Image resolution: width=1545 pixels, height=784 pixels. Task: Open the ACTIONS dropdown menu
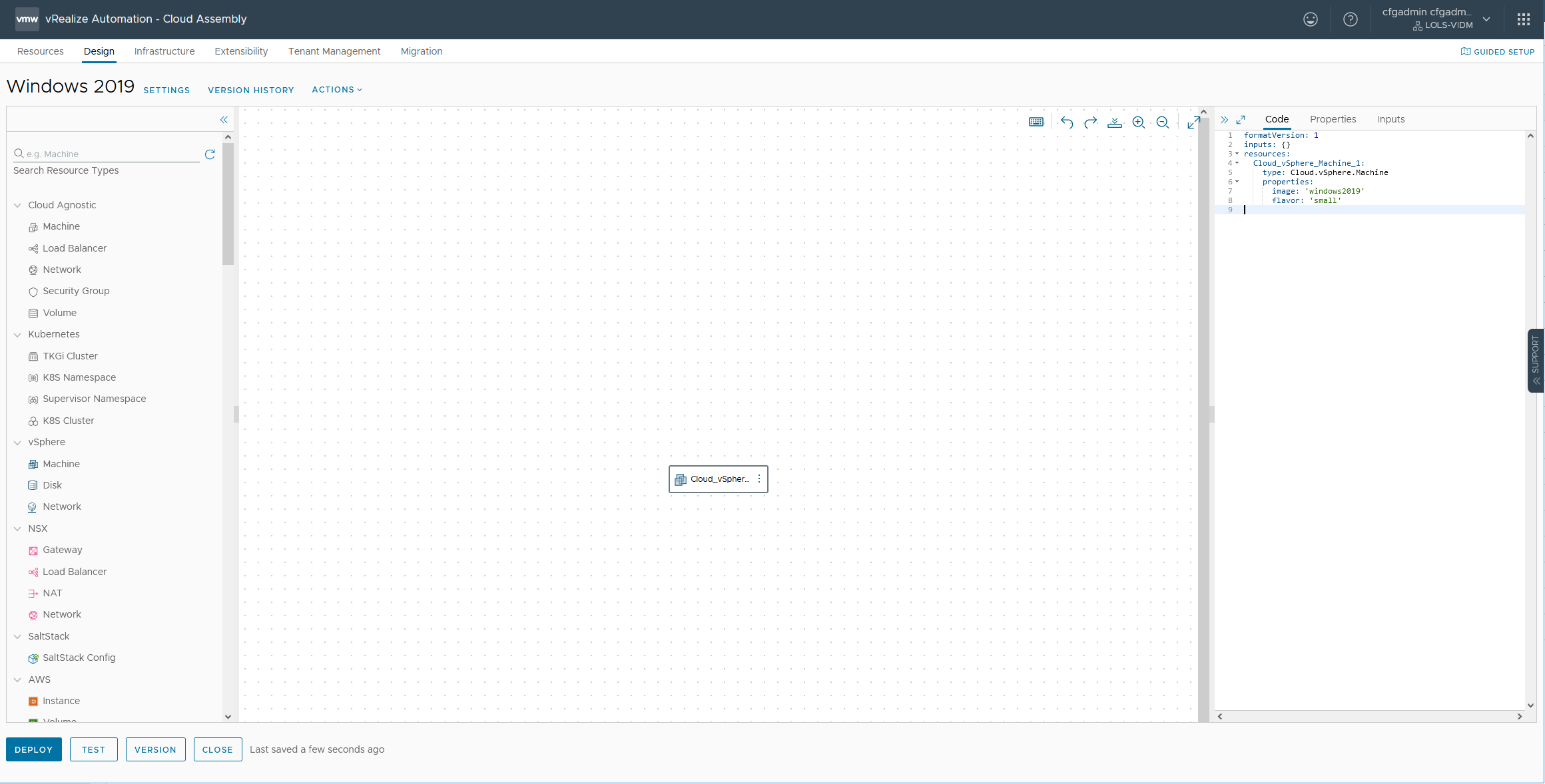point(337,90)
